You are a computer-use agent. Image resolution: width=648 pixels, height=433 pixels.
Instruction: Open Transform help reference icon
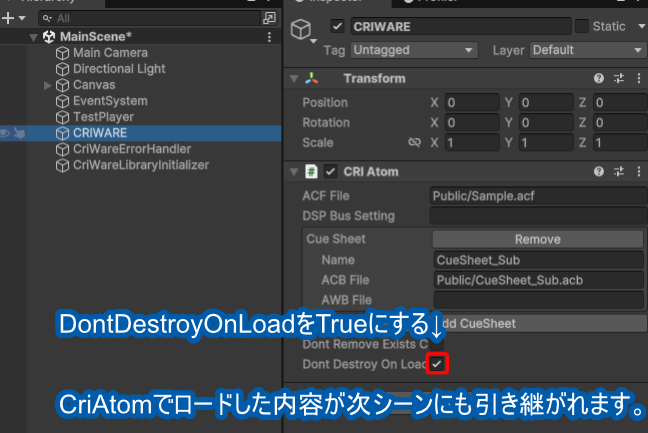click(x=599, y=78)
